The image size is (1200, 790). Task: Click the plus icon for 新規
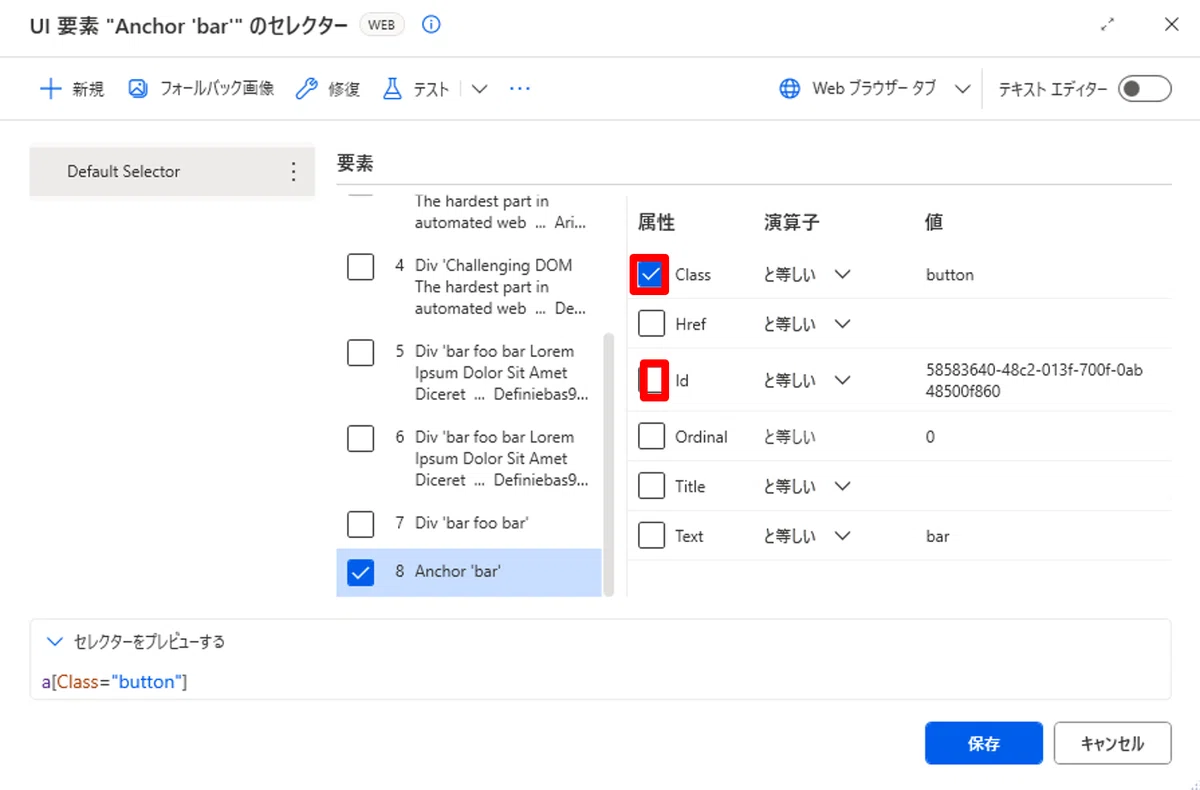pos(50,89)
